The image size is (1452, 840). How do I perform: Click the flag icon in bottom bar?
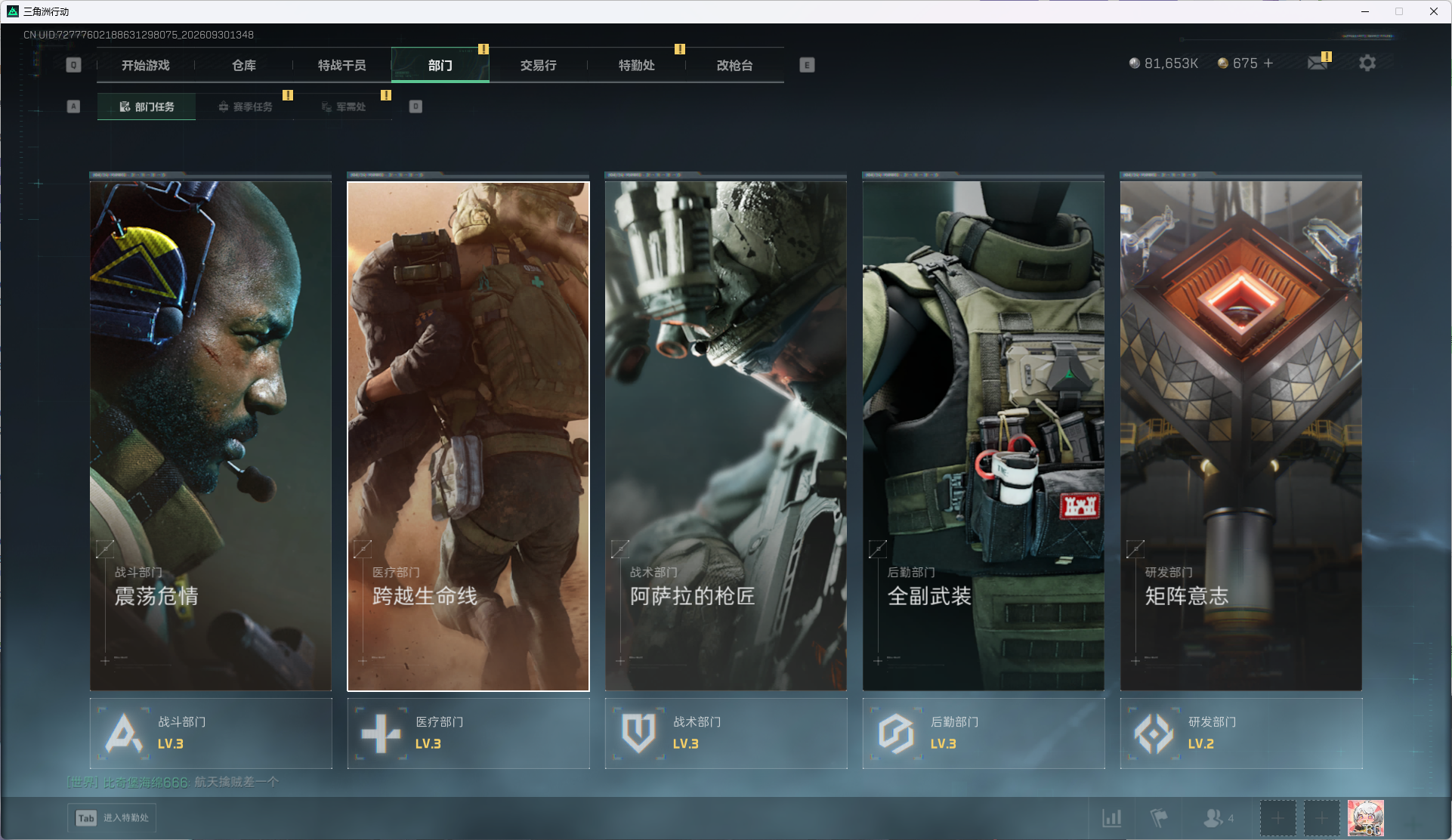click(x=1158, y=818)
